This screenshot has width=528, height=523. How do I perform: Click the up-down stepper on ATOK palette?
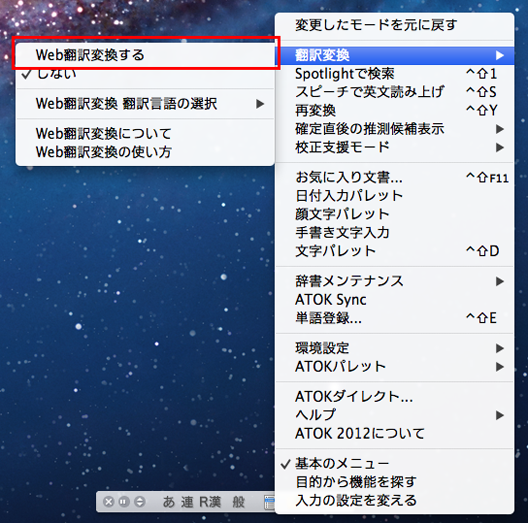pyautogui.click(x=139, y=502)
